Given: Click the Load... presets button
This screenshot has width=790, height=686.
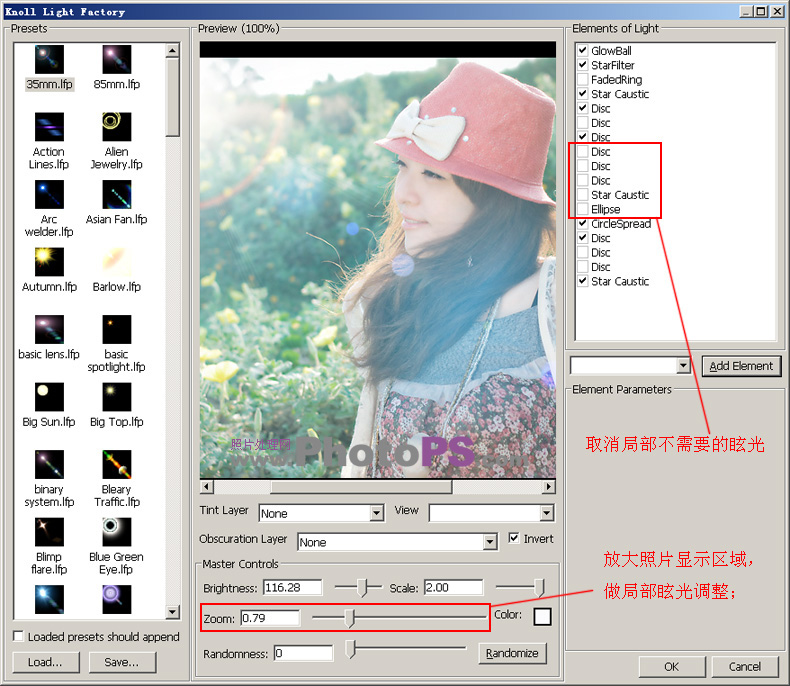Looking at the screenshot, I should [46, 662].
